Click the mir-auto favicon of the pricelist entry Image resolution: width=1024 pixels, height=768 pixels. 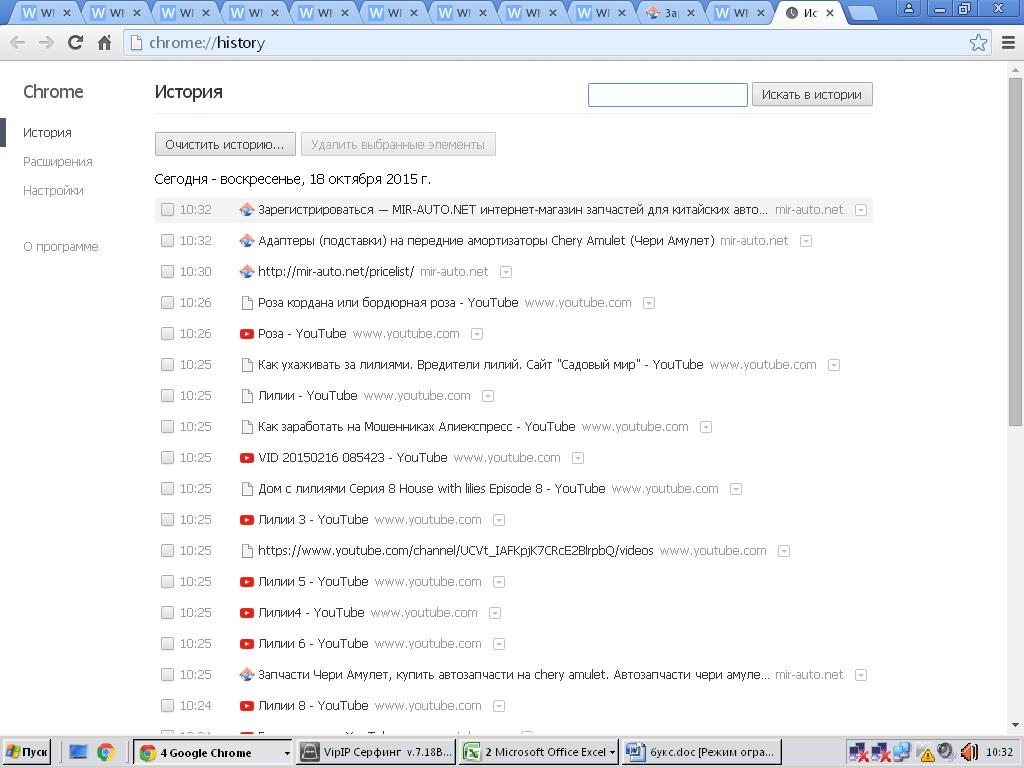246,272
